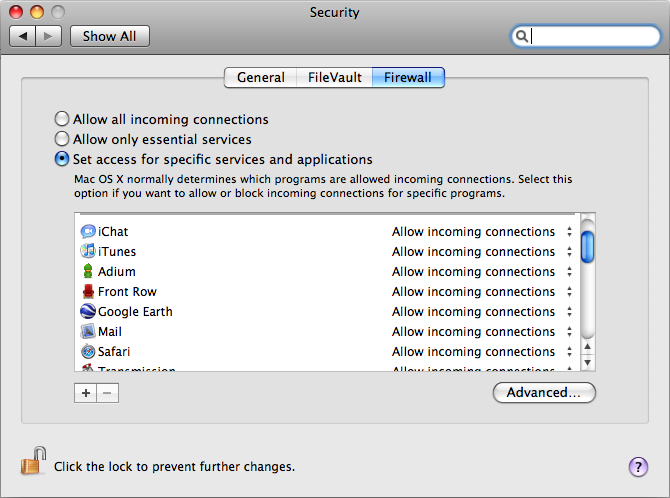Open the Advanced firewall settings
Screen dimensions: 670x498
[544, 392]
